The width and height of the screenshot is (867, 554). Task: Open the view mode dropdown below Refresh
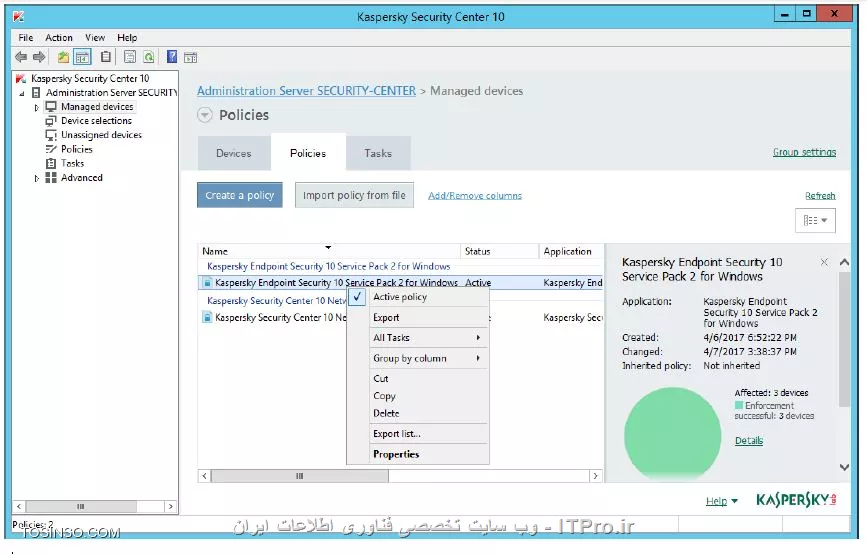coord(815,220)
